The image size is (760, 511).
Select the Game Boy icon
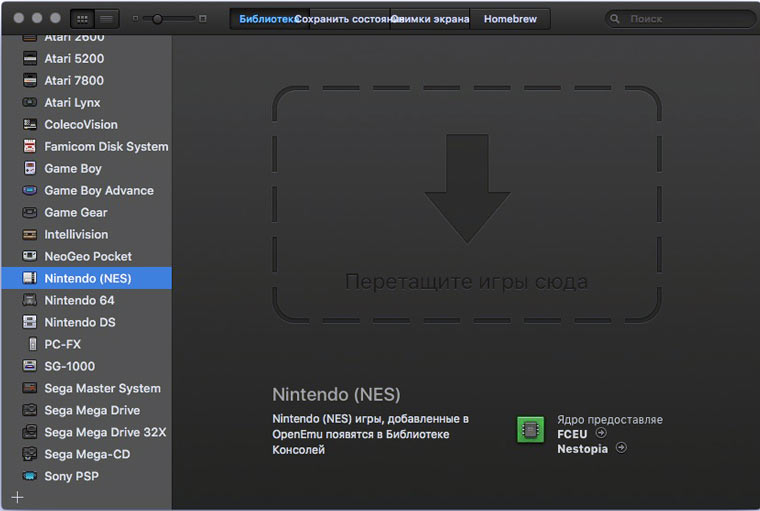30,168
